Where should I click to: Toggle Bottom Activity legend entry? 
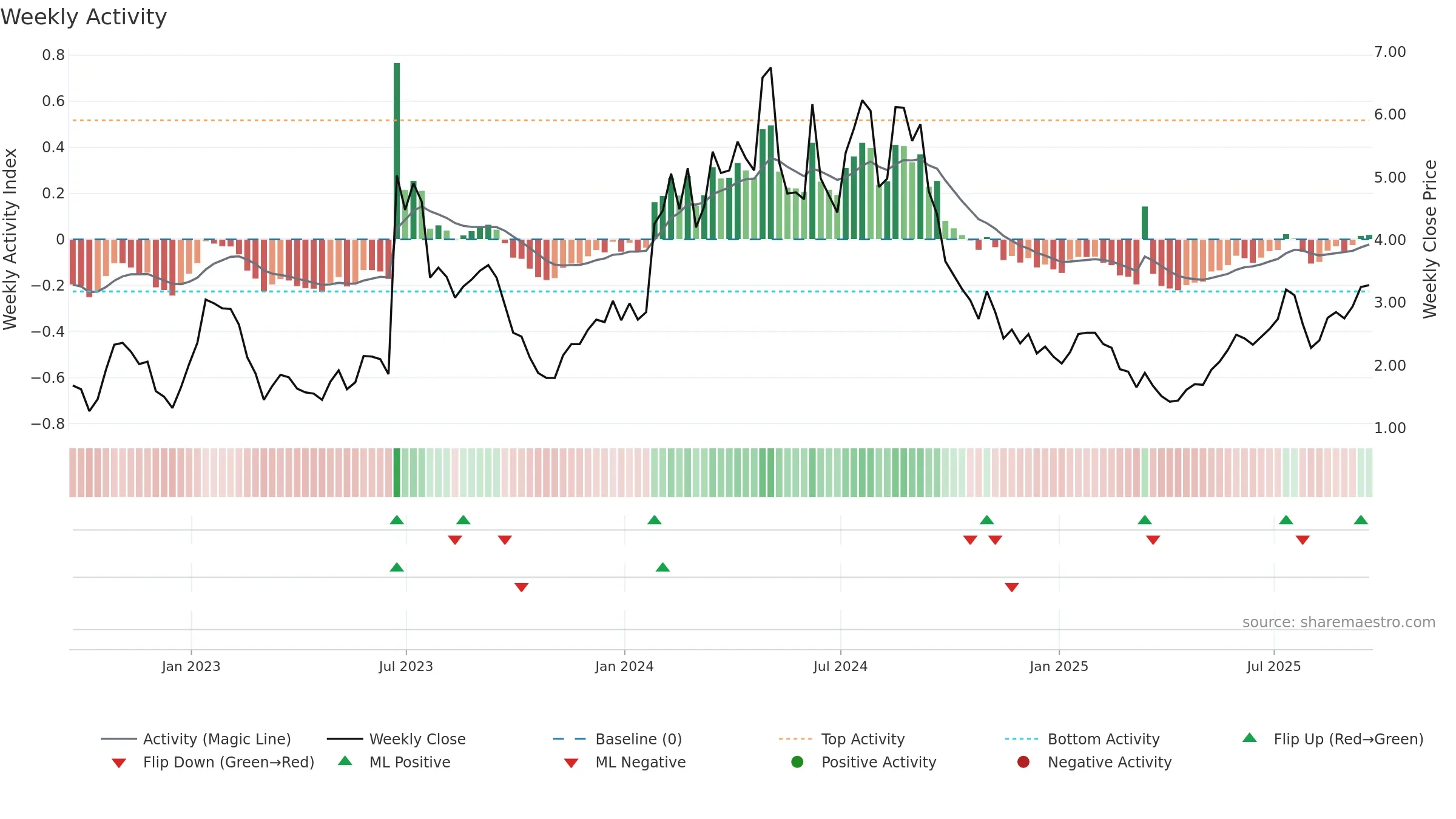click(x=1082, y=739)
